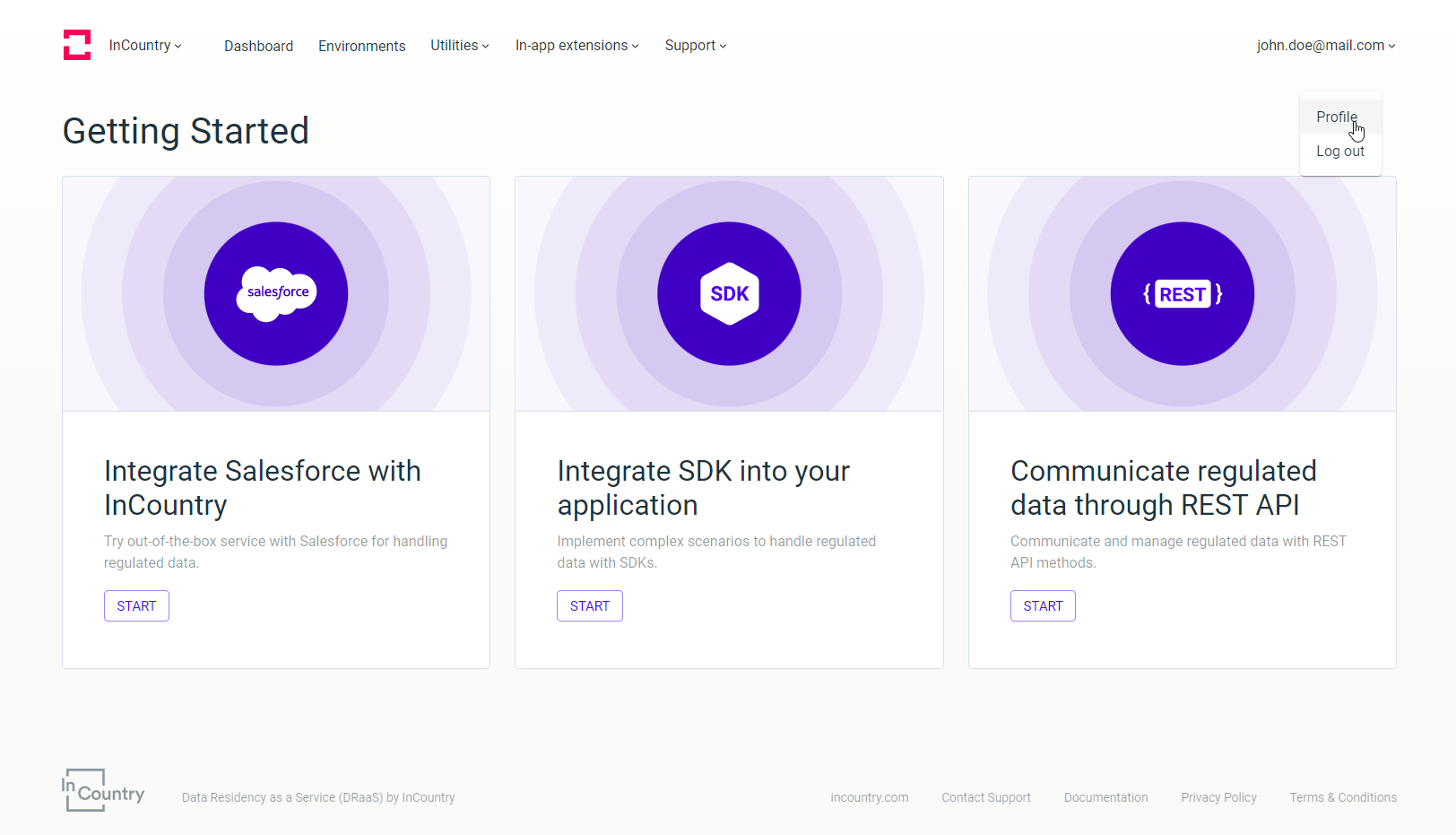Click the red InCountry logo icon
Viewport: 1456px width, 835px height.
tap(77, 45)
